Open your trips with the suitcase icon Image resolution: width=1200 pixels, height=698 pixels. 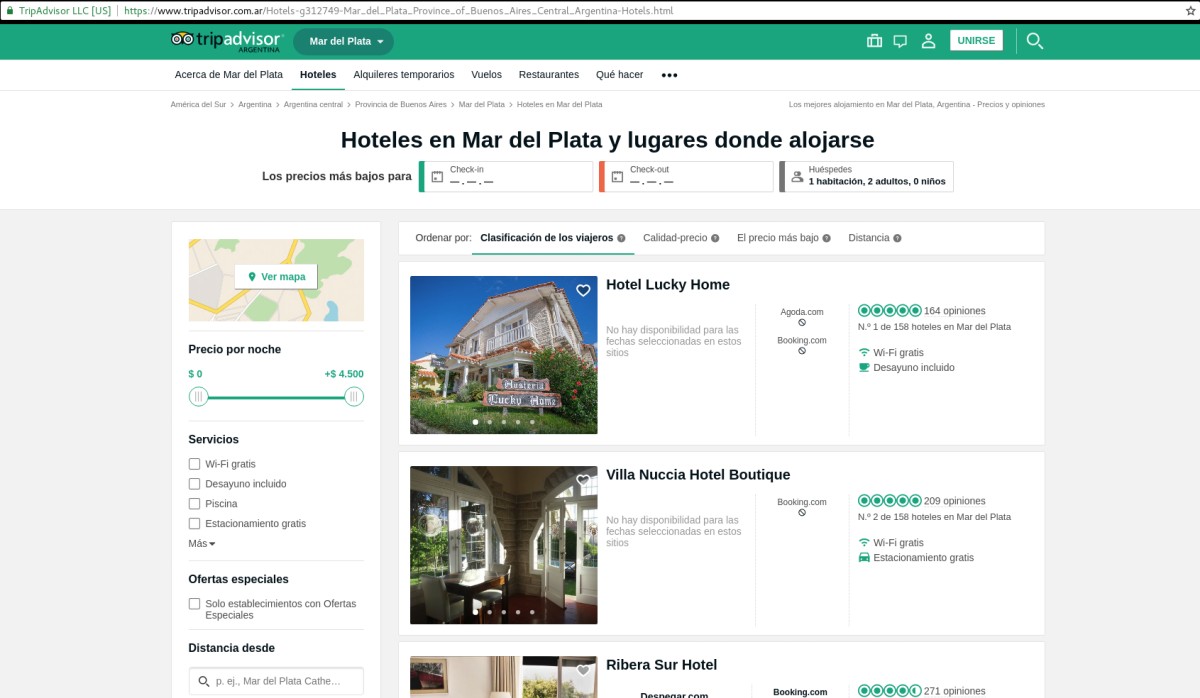pos(874,40)
